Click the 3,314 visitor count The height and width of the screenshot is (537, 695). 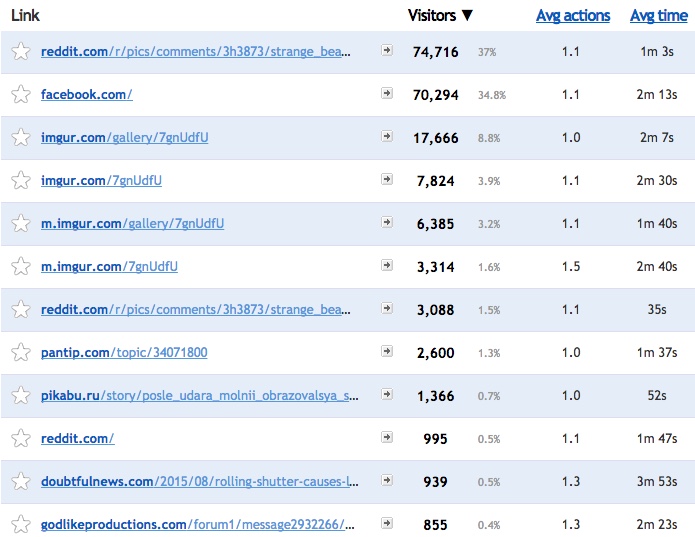pos(435,267)
